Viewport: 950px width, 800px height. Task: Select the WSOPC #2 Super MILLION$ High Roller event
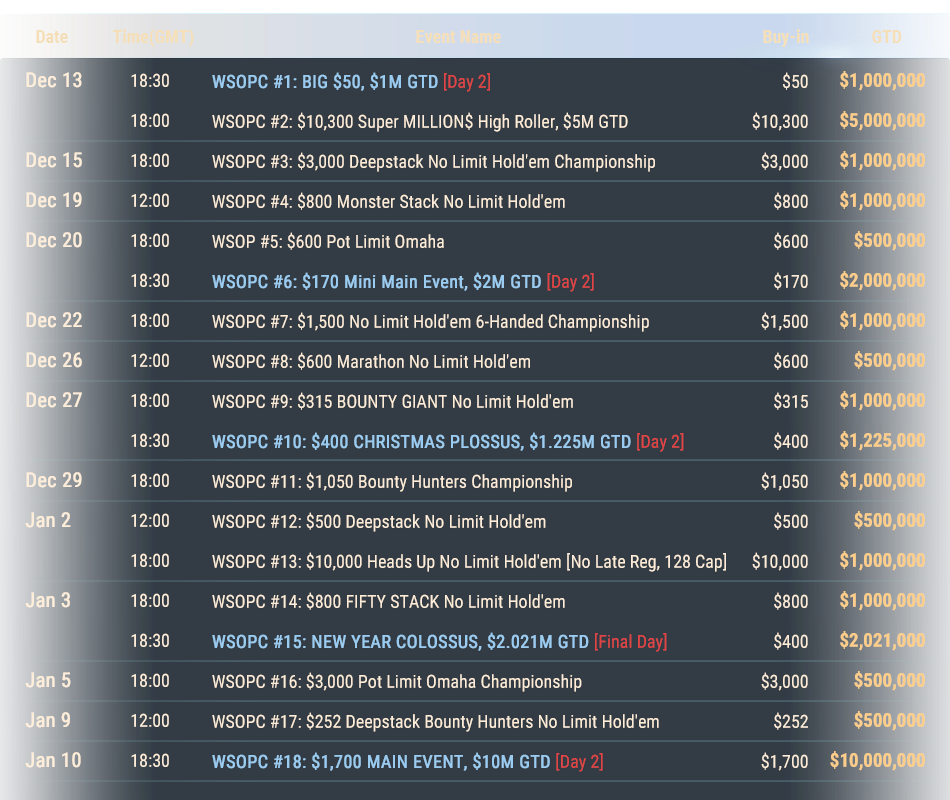(420, 121)
